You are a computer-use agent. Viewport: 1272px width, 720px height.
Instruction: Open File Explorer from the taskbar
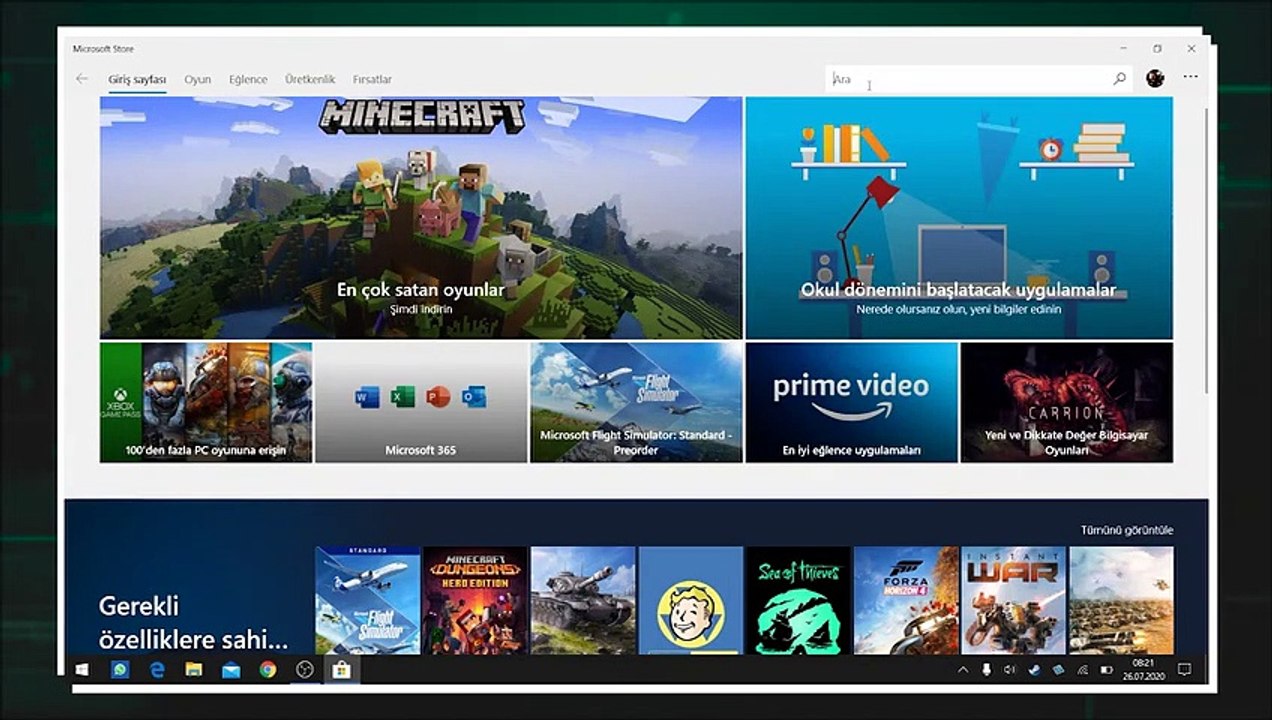(x=194, y=669)
